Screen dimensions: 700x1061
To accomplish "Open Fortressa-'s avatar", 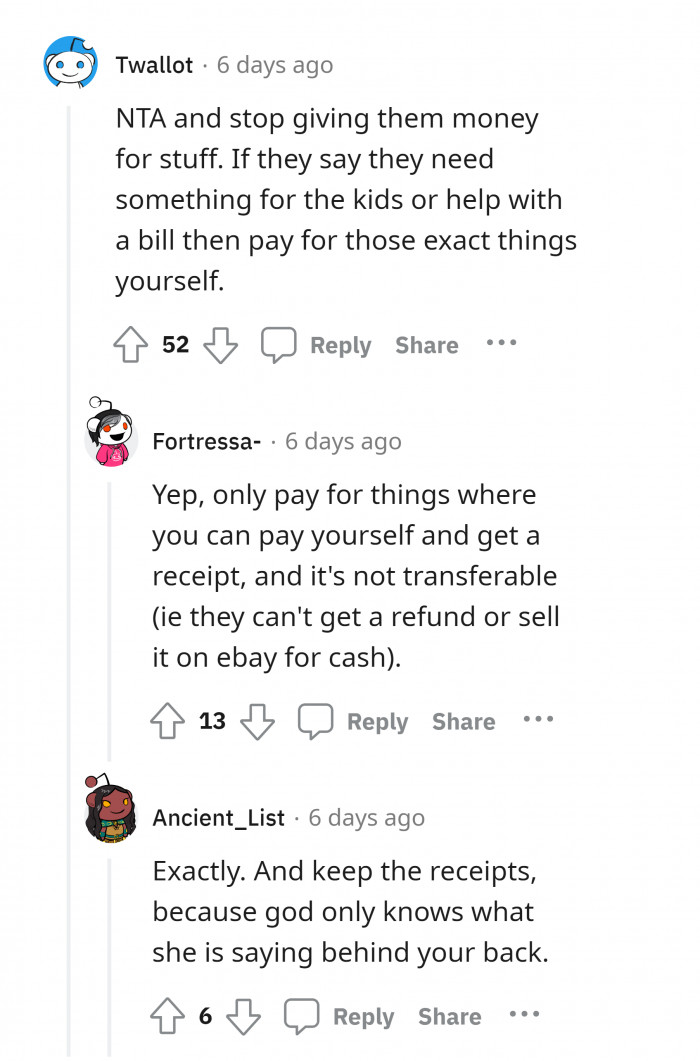I will [110, 430].
